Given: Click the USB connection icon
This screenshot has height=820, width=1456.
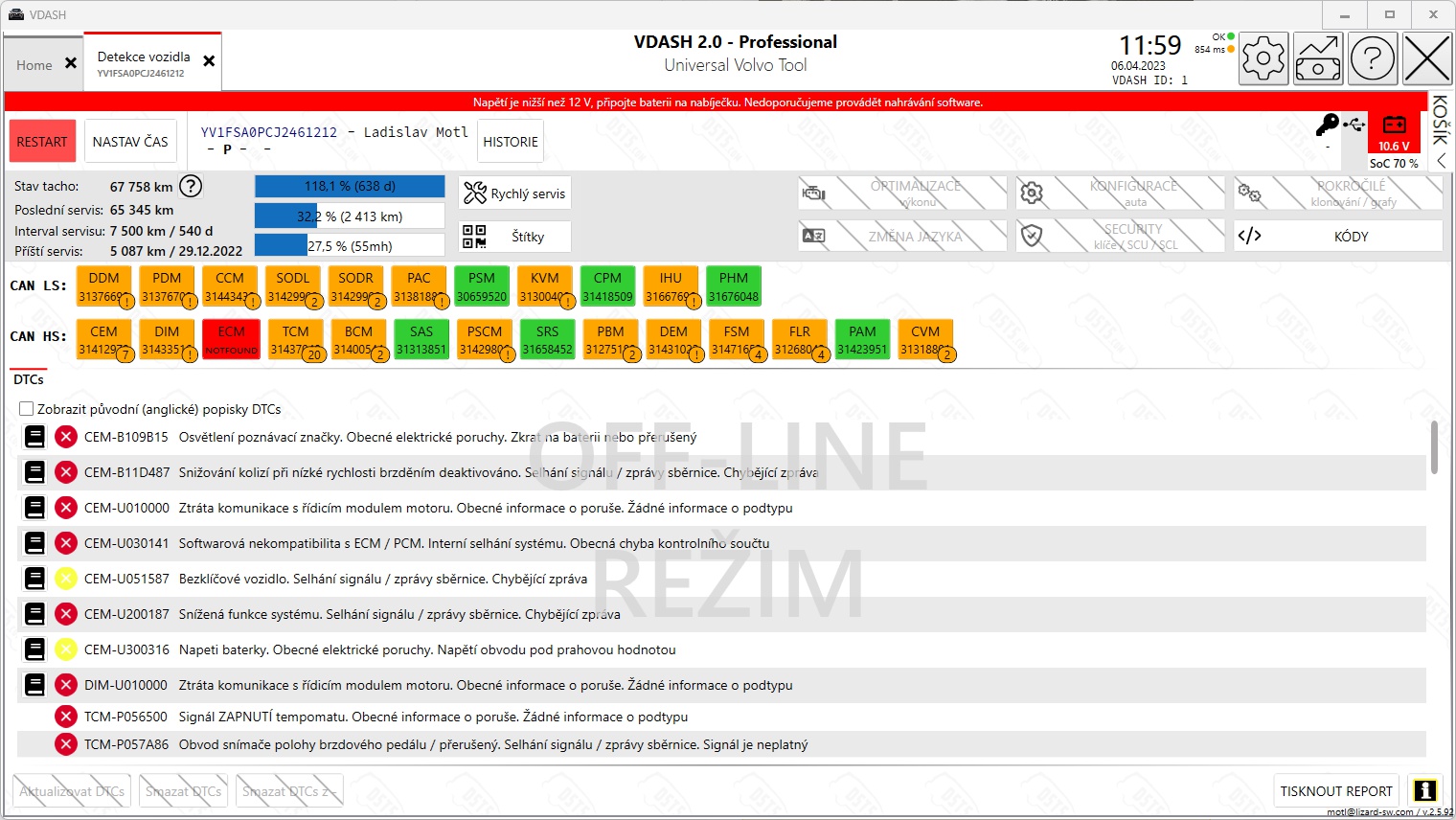Looking at the screenshot, I should coord(1354,125).
